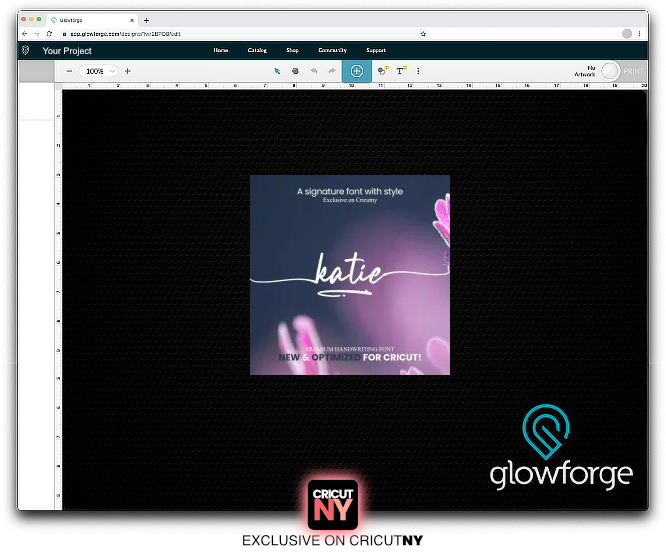Click the PRINT label

pos(633,71)
